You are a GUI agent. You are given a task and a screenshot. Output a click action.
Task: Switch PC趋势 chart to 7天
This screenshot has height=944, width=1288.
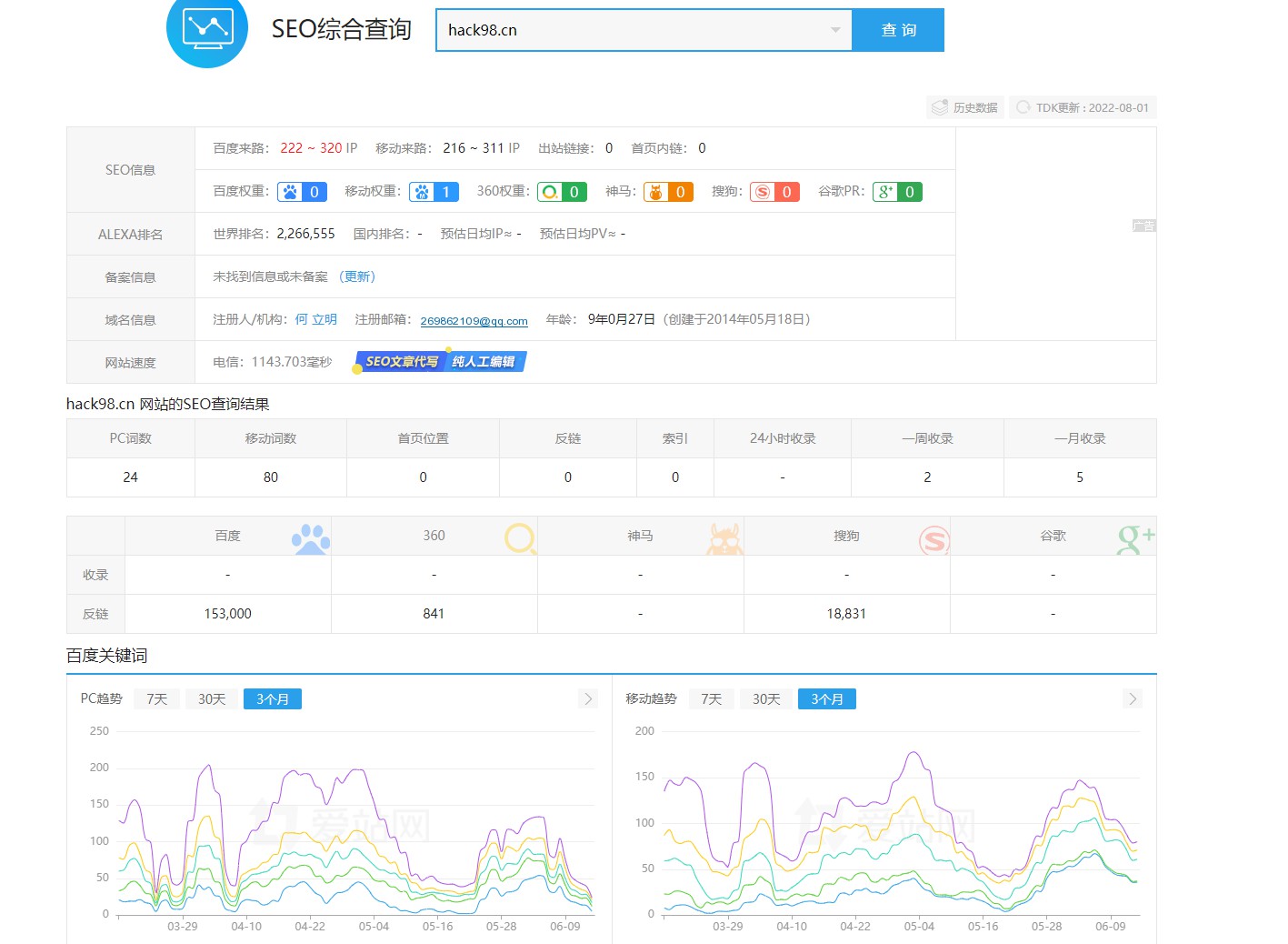157,698
